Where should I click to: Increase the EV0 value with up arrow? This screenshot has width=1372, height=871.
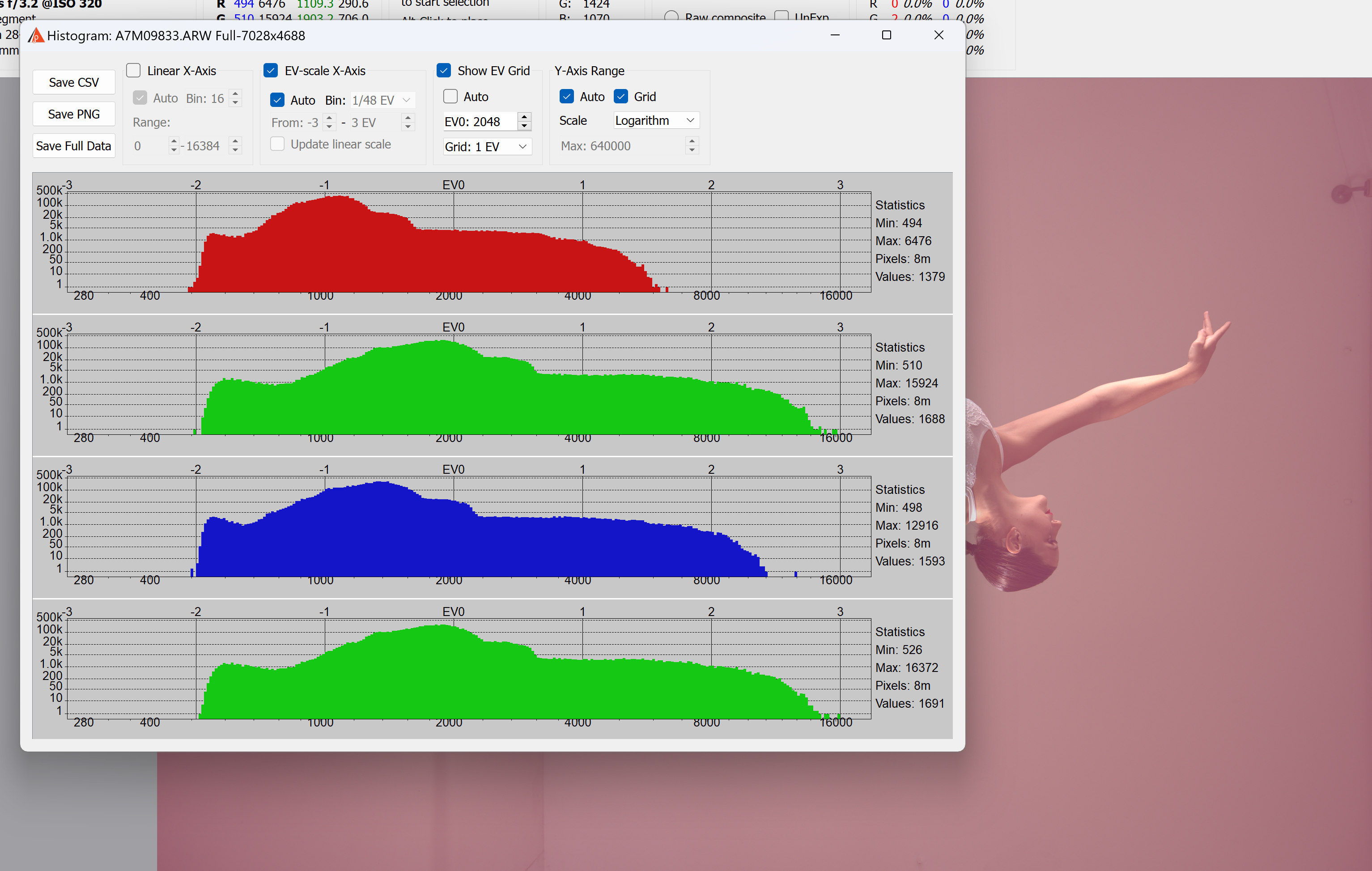coord(524,117)
